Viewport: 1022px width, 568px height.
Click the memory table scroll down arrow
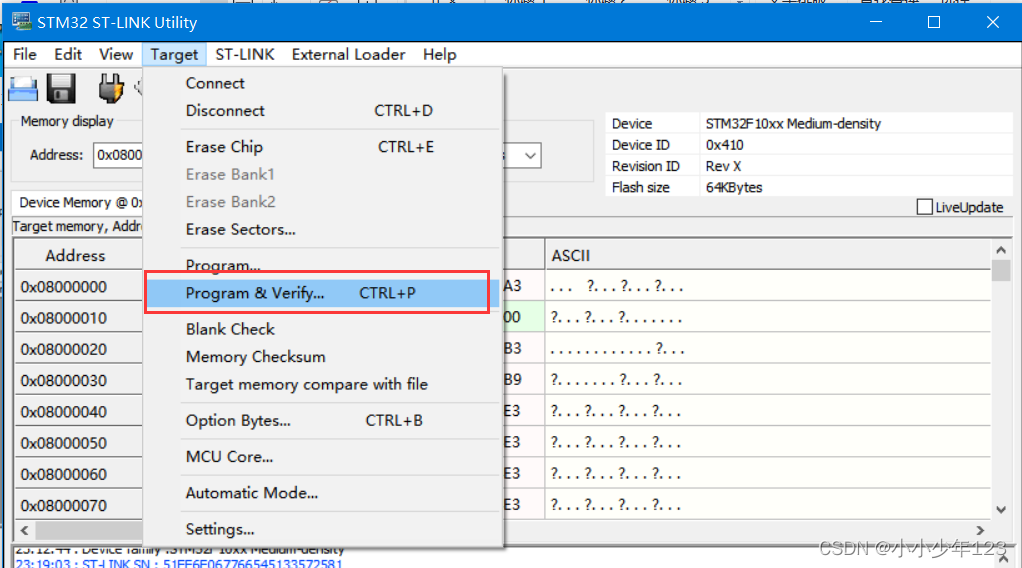pos(1001,510)
